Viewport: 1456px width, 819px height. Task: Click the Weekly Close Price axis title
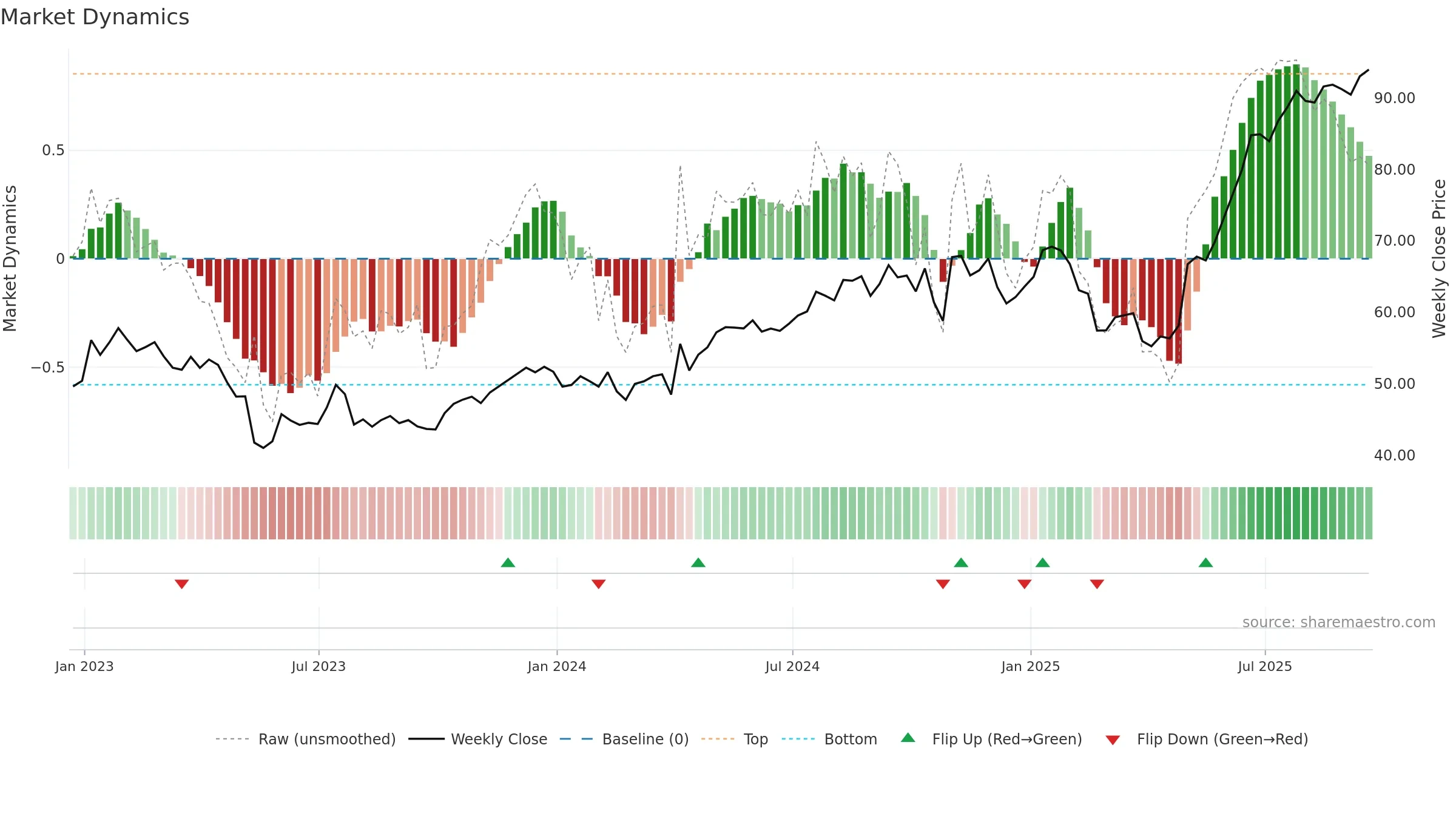1440,259
